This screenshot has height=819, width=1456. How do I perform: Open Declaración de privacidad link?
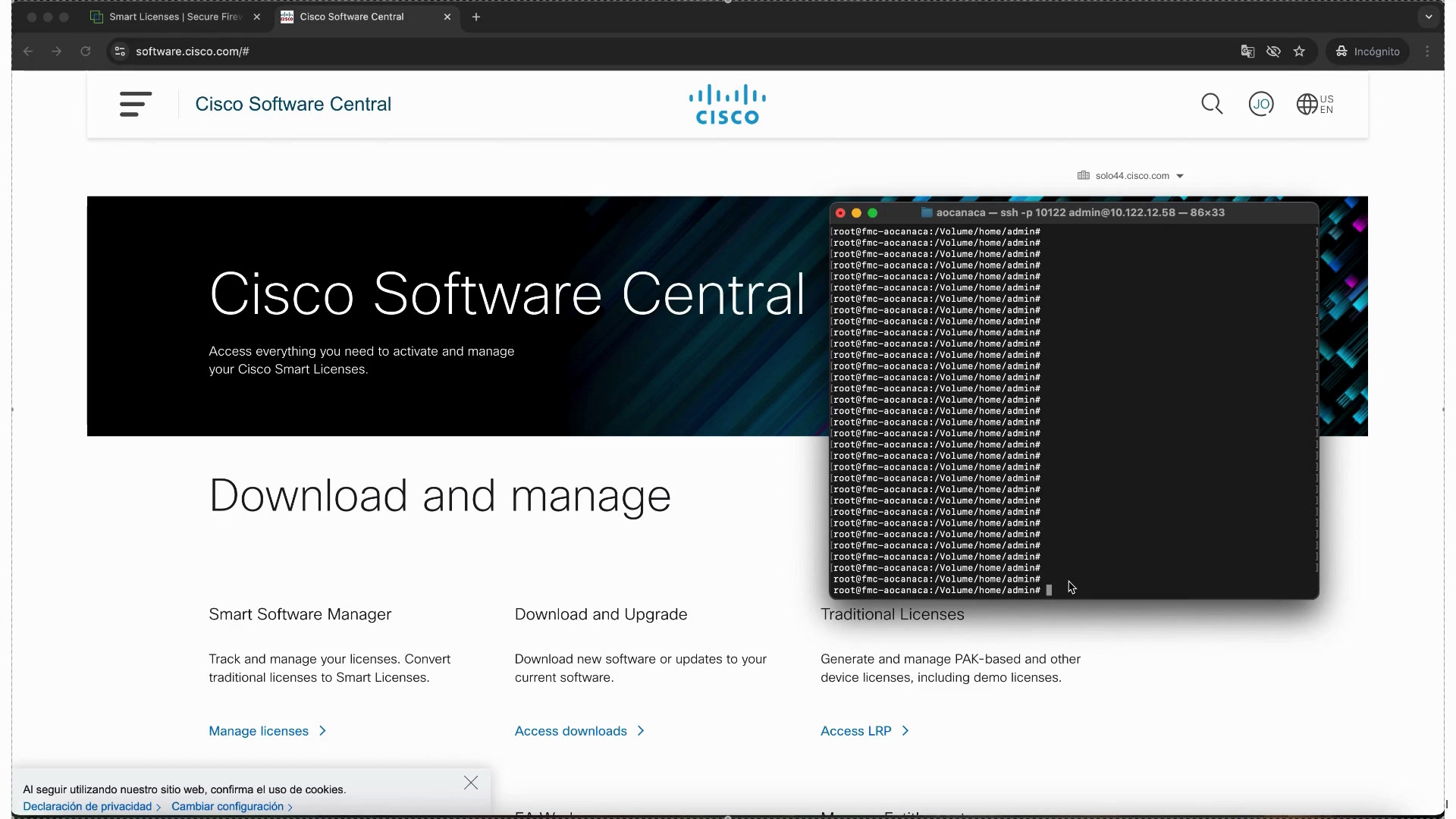click(92, 807)
